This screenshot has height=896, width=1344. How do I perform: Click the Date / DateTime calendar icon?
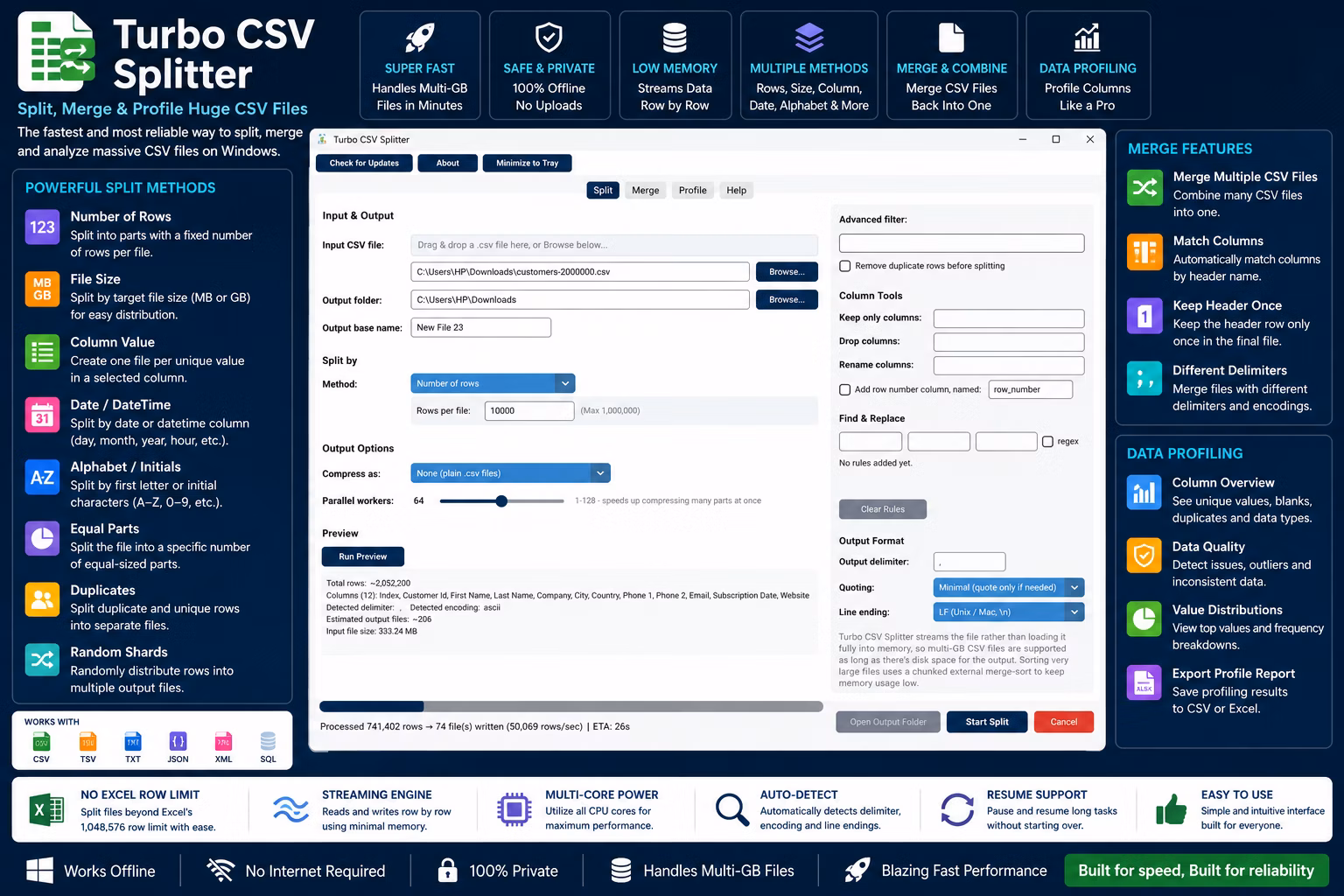42,415
